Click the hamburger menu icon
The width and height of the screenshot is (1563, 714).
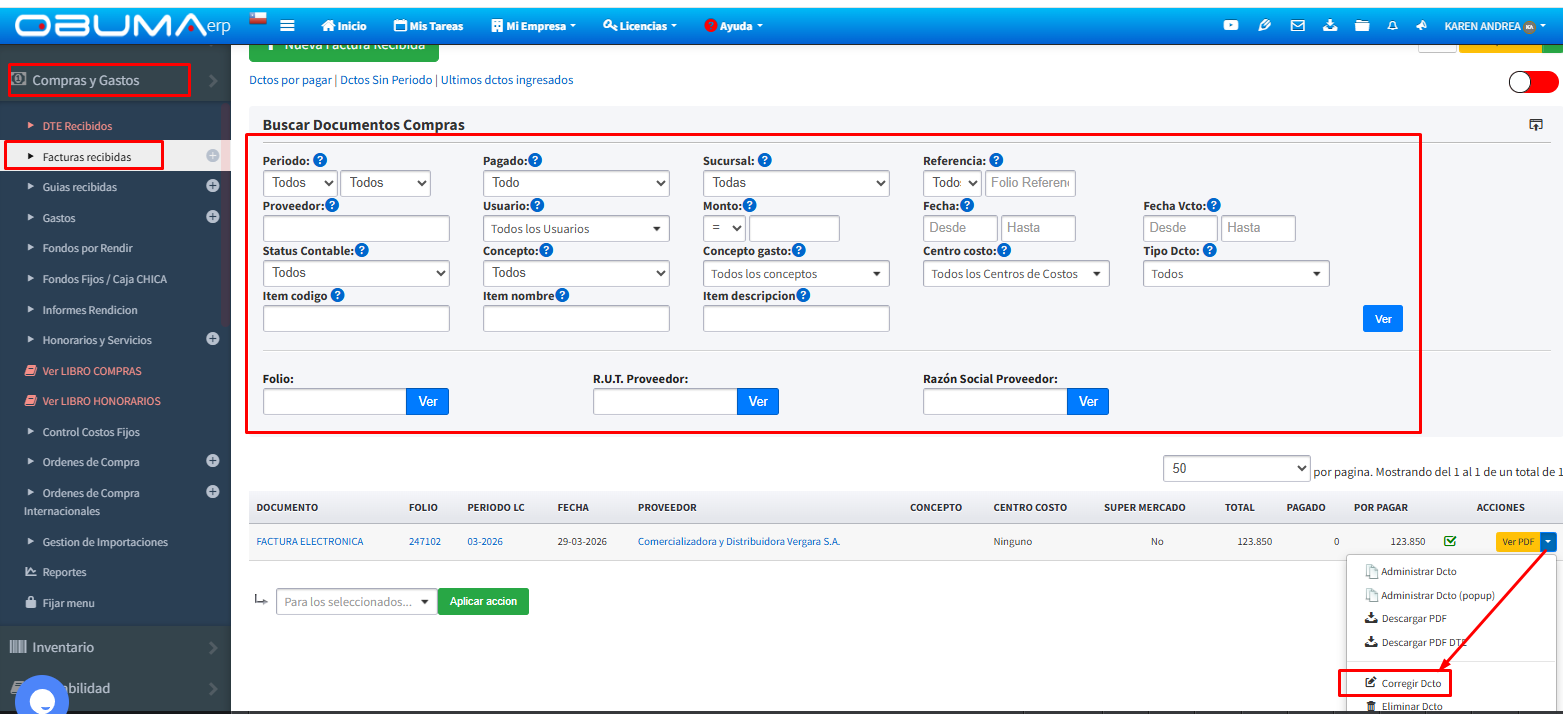[287, 26]
